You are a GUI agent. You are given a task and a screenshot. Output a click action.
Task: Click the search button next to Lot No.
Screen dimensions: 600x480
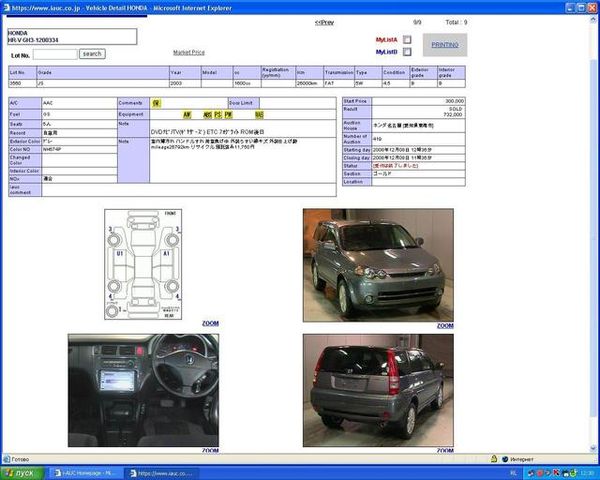[x=92, y=54]
